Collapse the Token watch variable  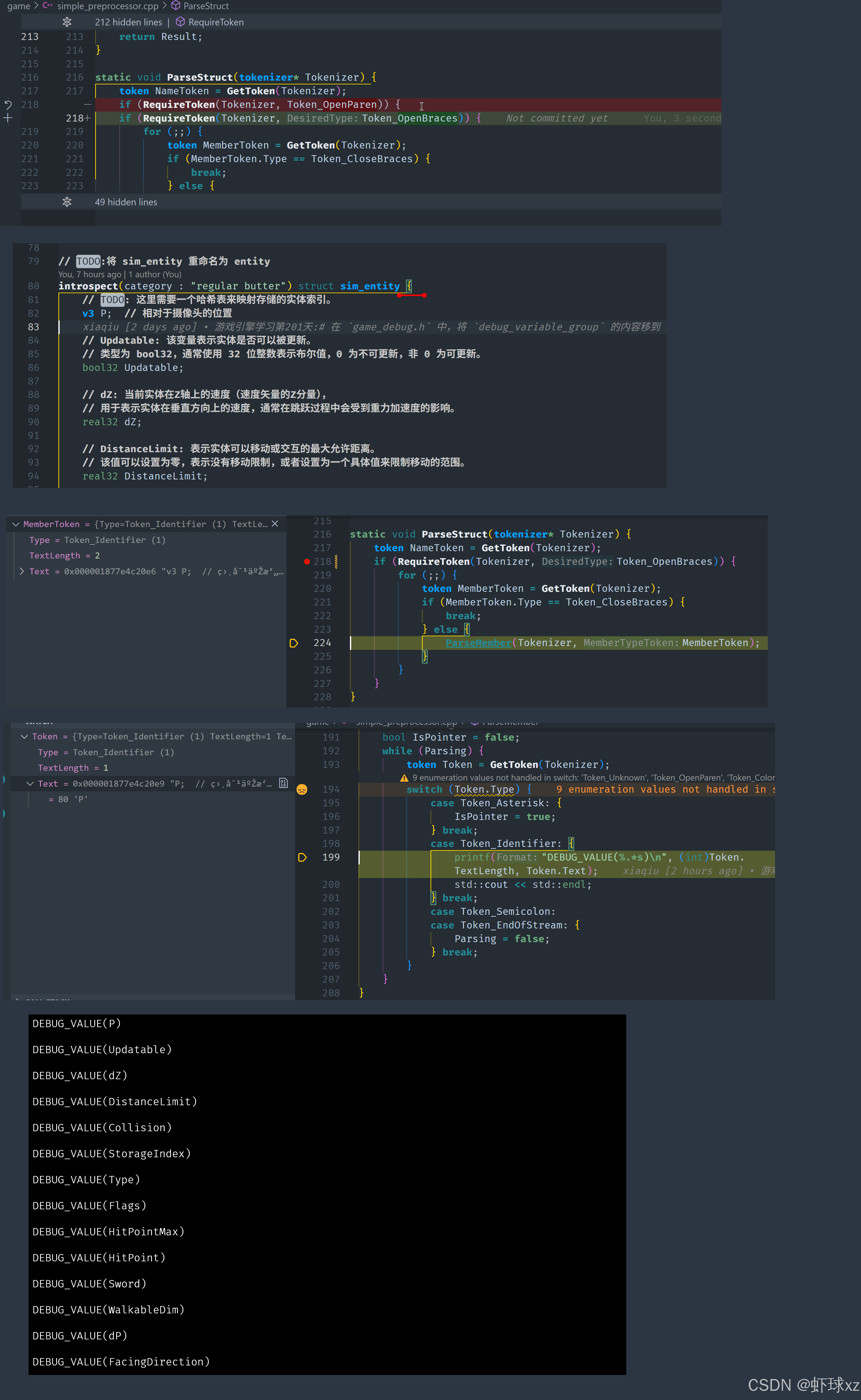point(24,736)
